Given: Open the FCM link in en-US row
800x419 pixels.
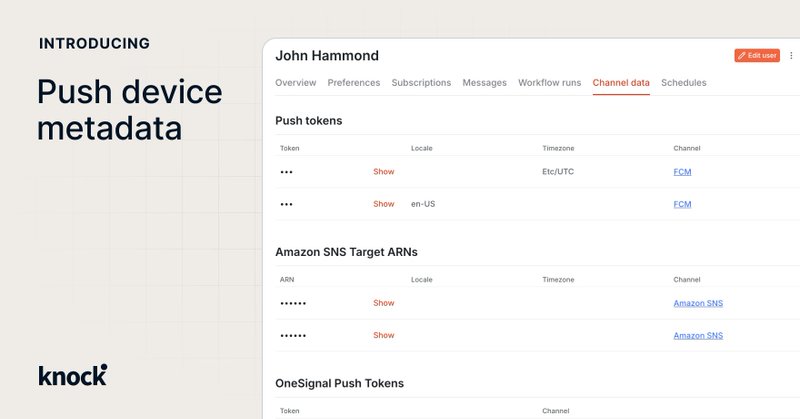Looking at the screenshot, I should coord(682,204).
